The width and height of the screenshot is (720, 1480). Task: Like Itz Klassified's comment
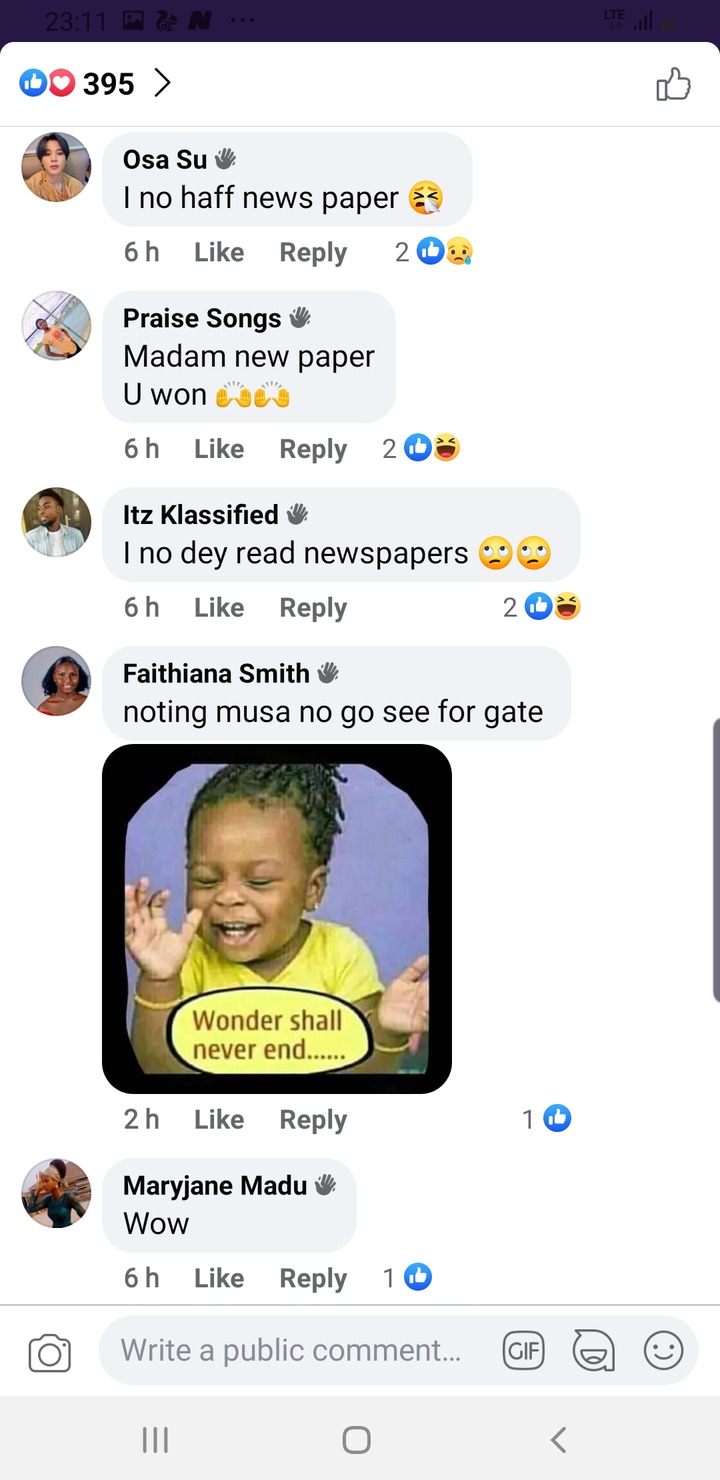pyautogui.click(x=219, y=607)
